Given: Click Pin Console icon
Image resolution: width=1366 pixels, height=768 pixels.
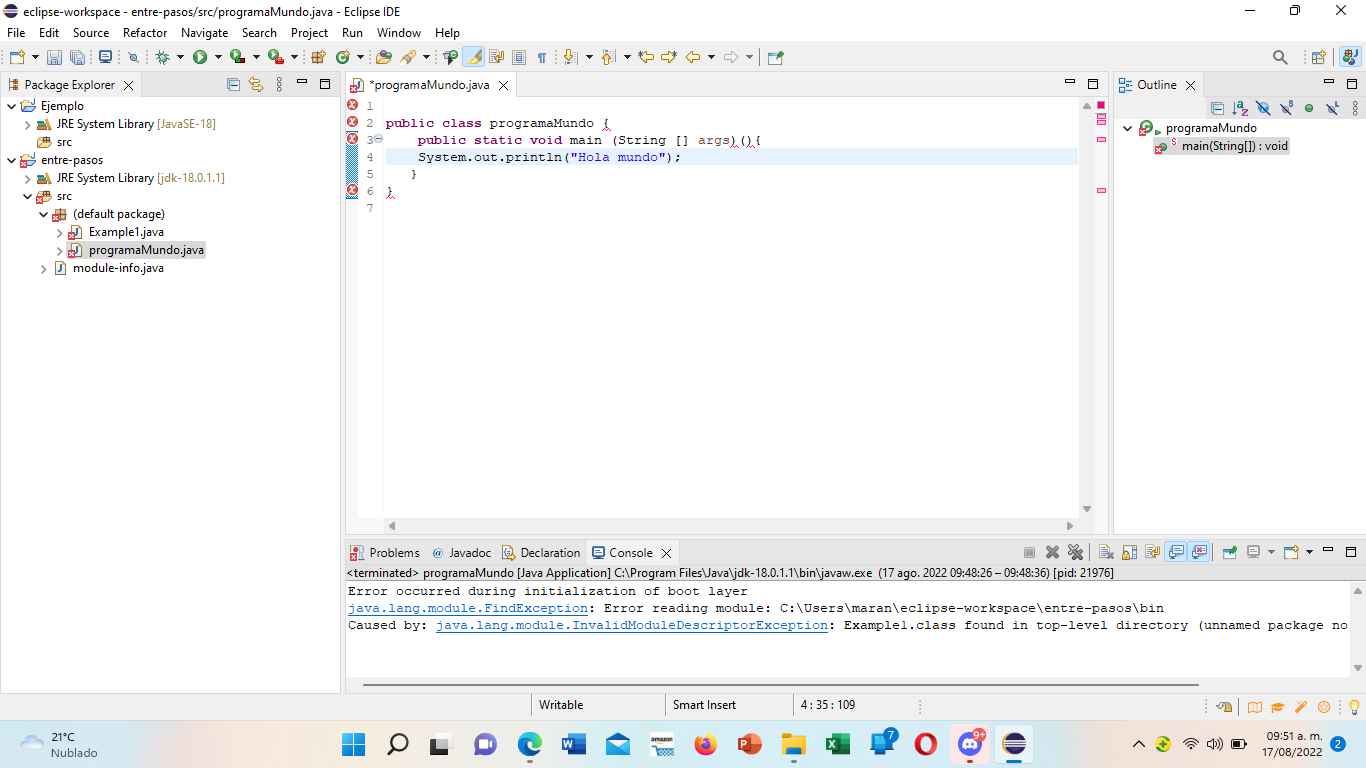Looking at the screenshot, I should [x=1230, y=552].
